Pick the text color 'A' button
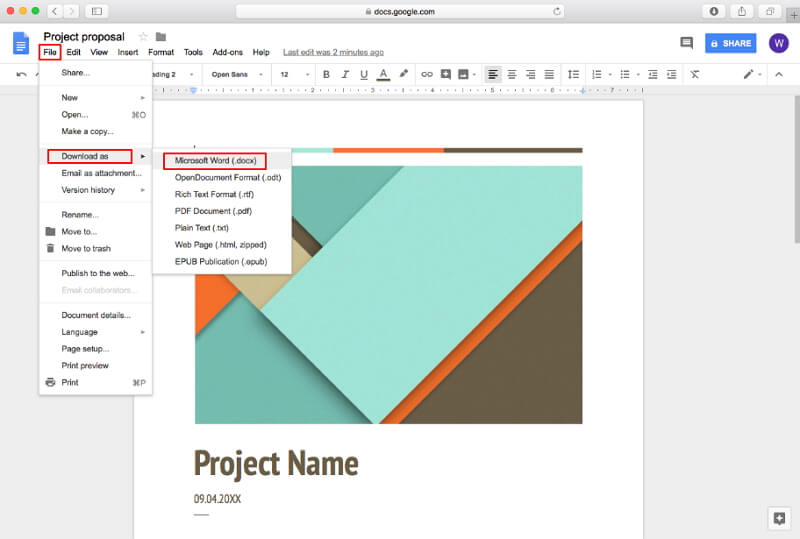 (x=384, y=74)
